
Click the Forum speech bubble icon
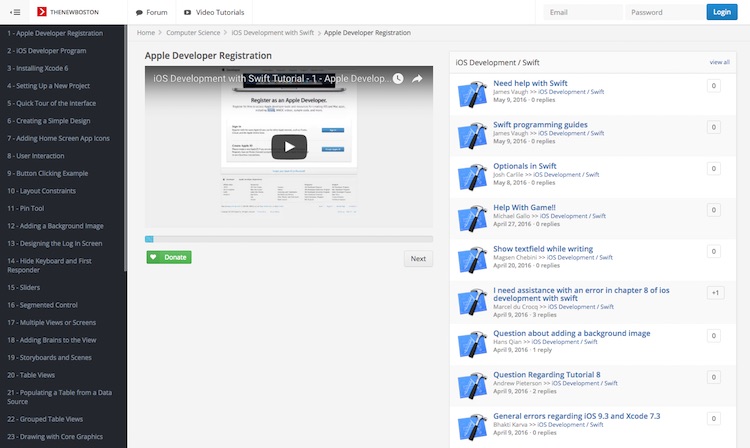[139, 12]
